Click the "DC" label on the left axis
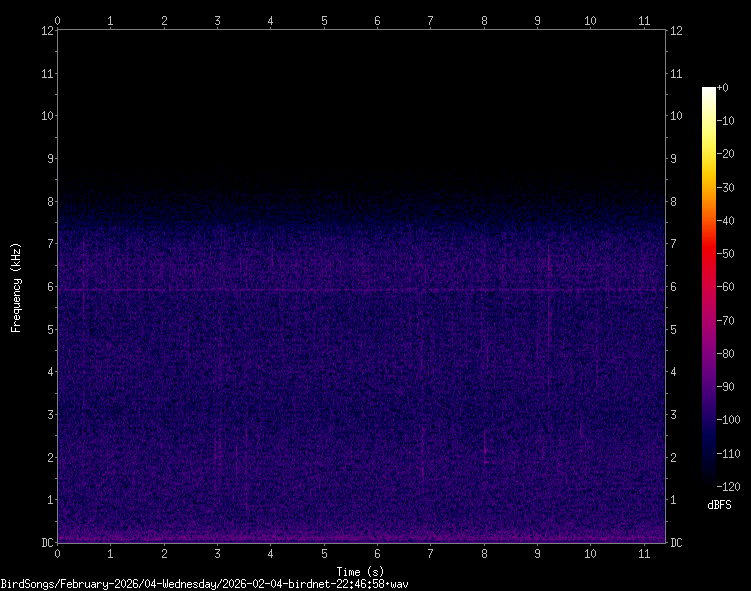The height and width of the screenshot is (591, 751). (x=46, y=543)
